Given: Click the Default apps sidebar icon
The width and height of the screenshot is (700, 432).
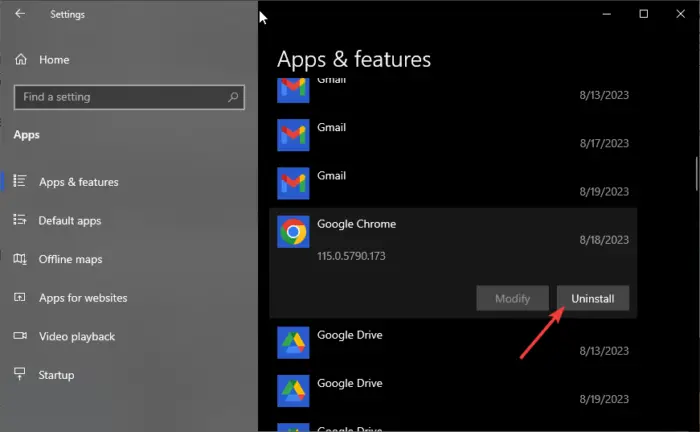Looking at the screenshot, I should click(x=20, y=220).
